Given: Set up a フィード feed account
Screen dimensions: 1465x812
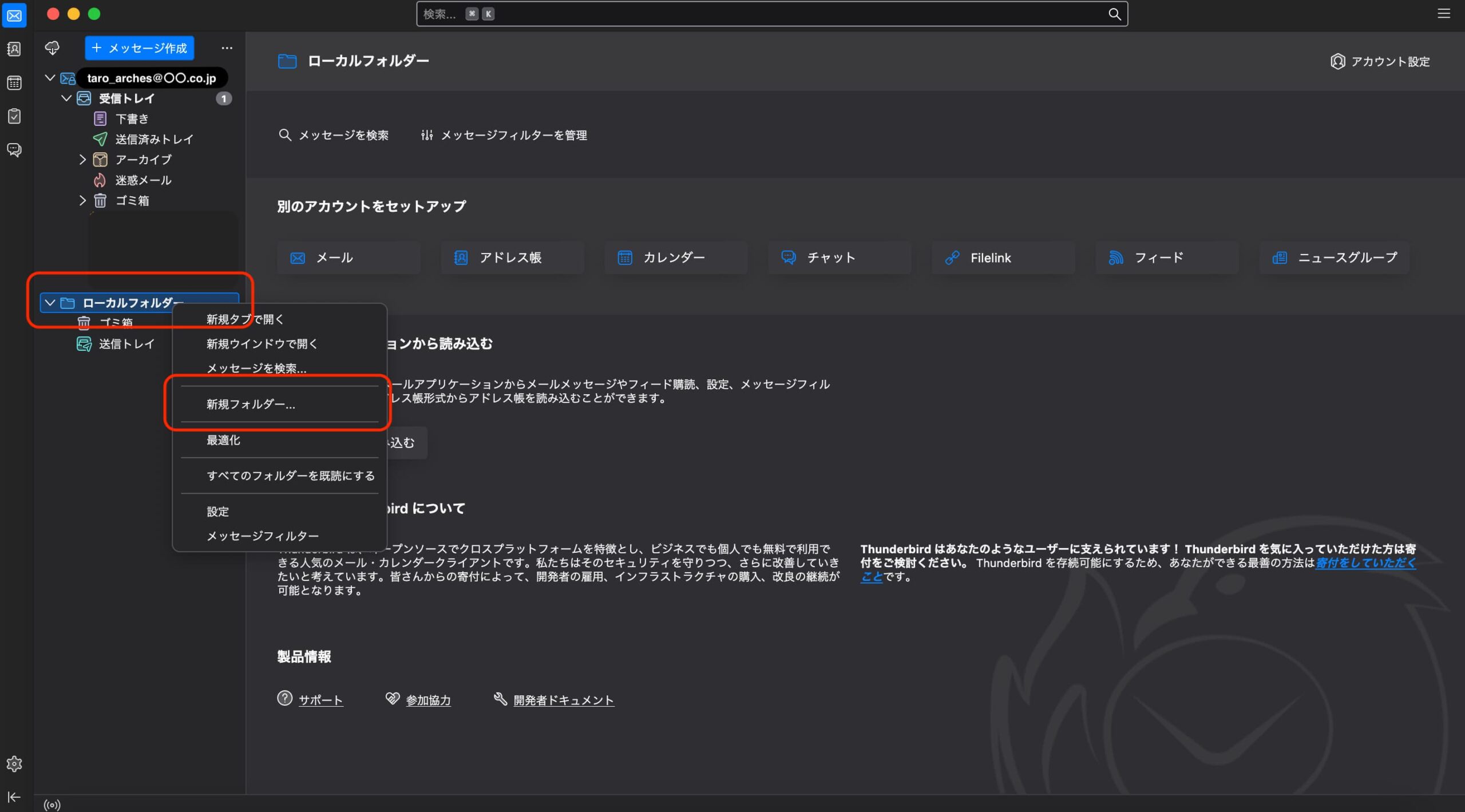Looking at the screenshot, I should pyautogui.click(x=1166, y=258).
